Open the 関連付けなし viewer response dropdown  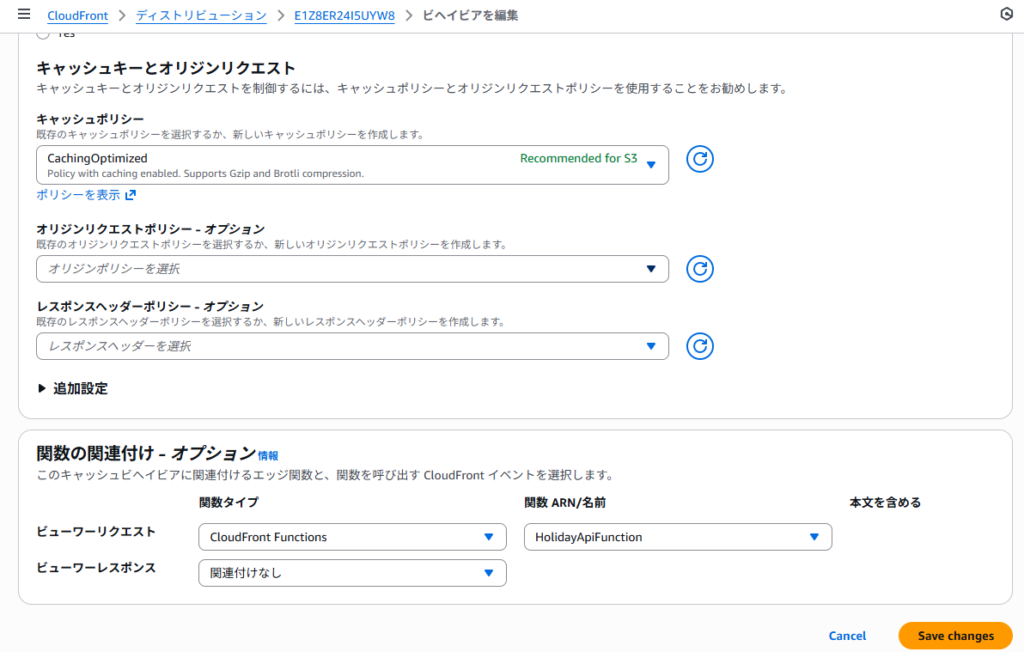pyautogui.click(x=352, y=573)
